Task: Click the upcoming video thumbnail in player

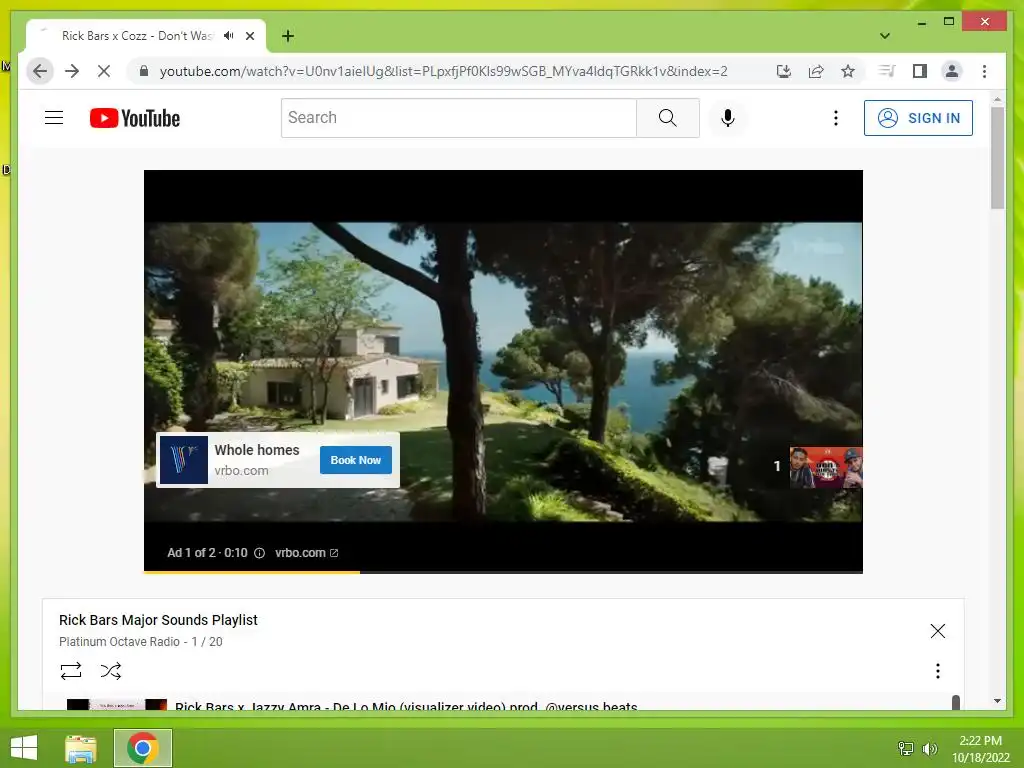Action: point(826,468)
